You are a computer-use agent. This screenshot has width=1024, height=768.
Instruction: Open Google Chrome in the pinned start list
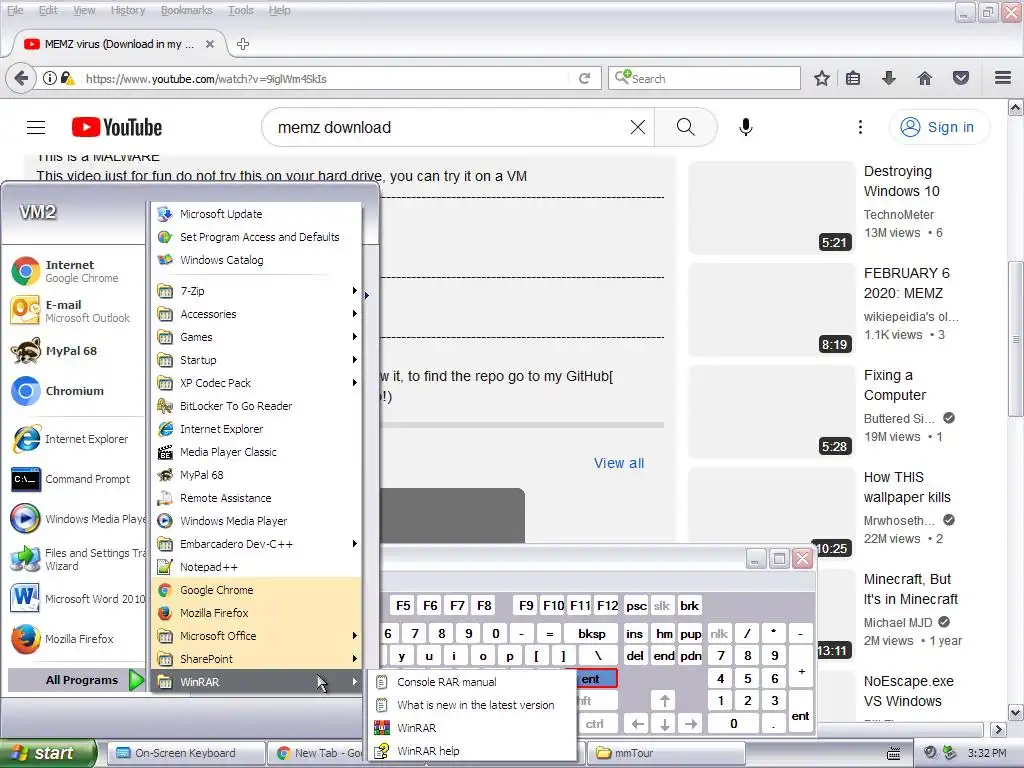point(75,271)
